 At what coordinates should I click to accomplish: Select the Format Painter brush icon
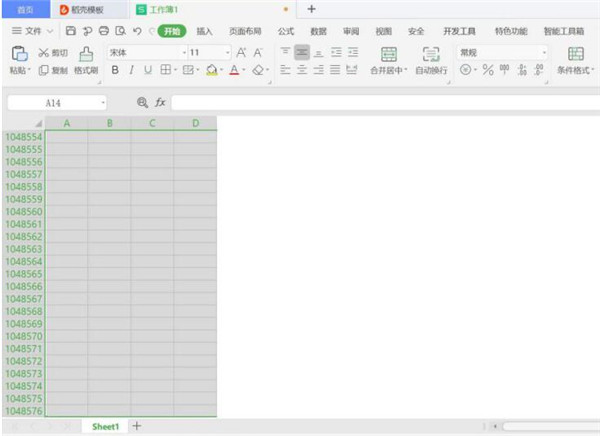(86, 54)
